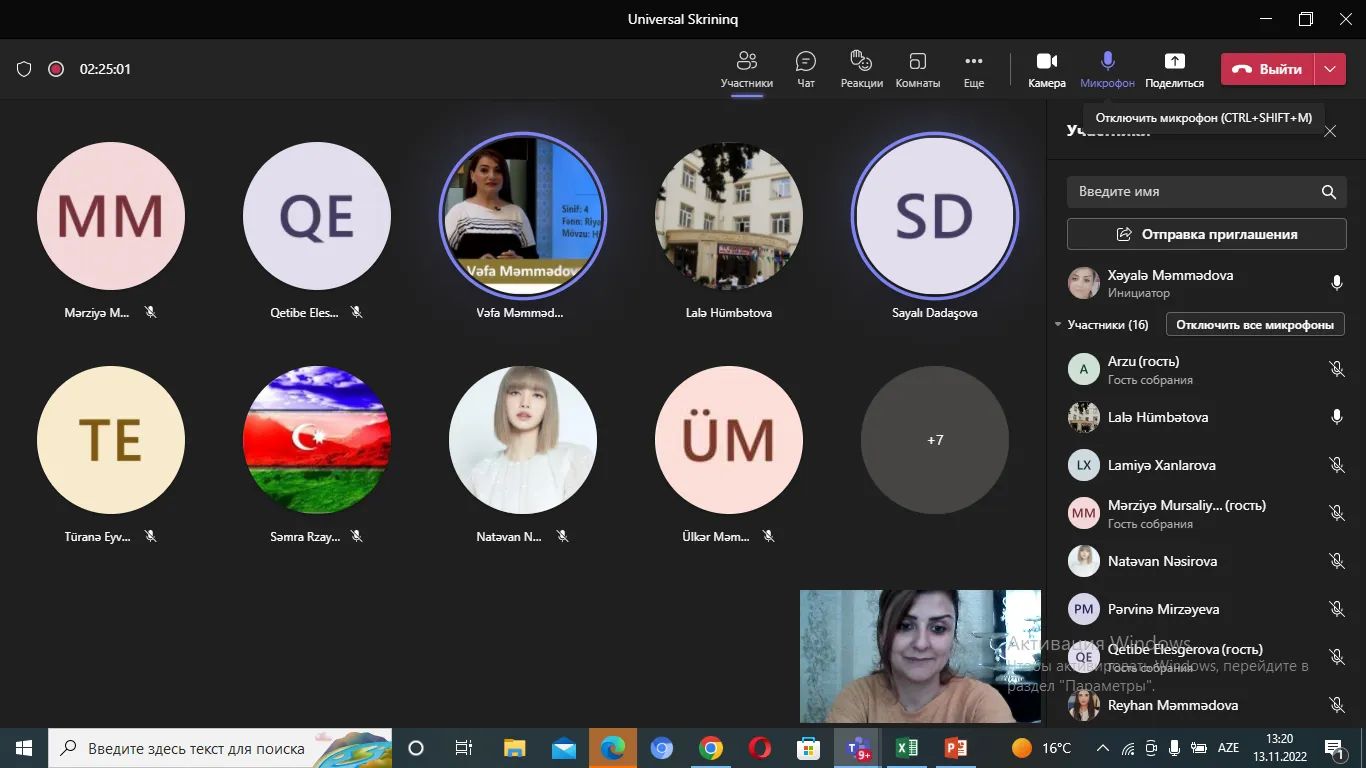
Task: Select Natəvan Nəsirova in participants list
Action: [x=1161, y=561]
